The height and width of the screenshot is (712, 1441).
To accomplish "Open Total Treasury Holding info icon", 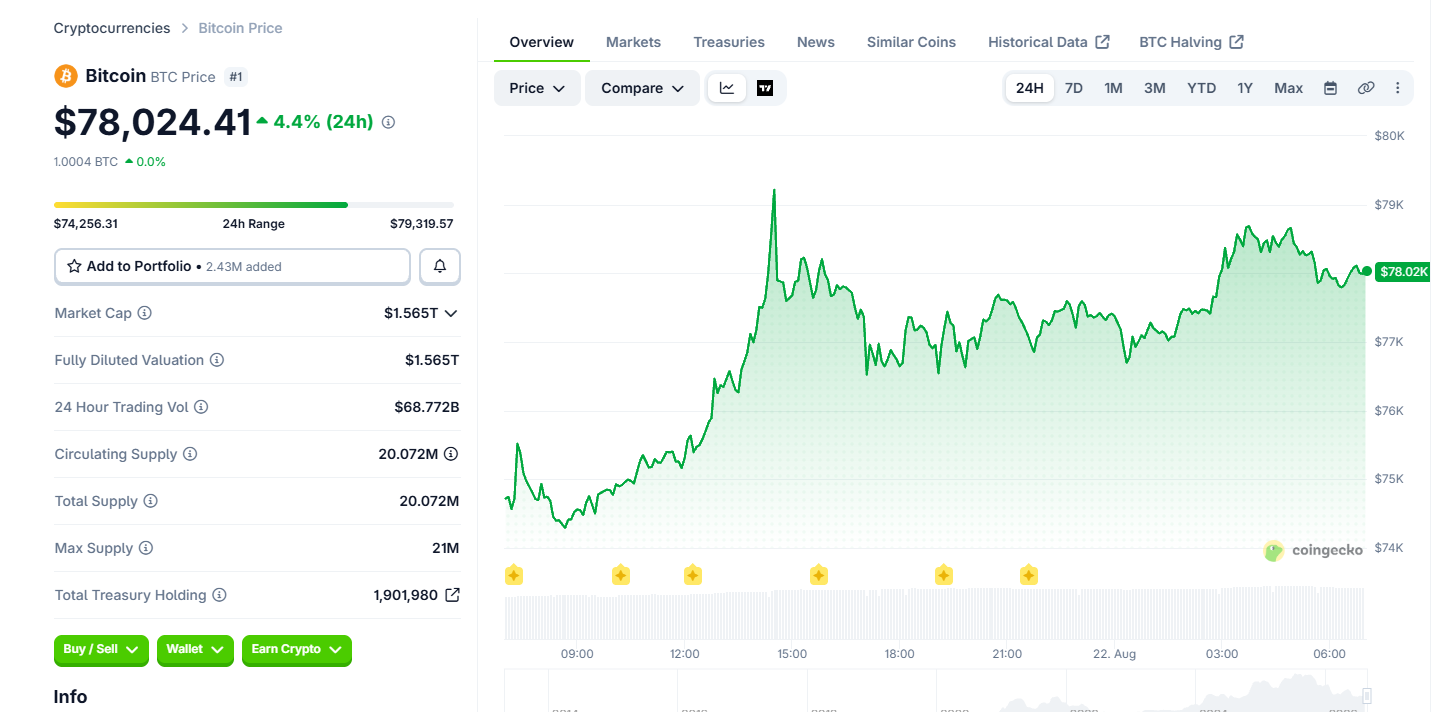I will click(x=219, y=595).
